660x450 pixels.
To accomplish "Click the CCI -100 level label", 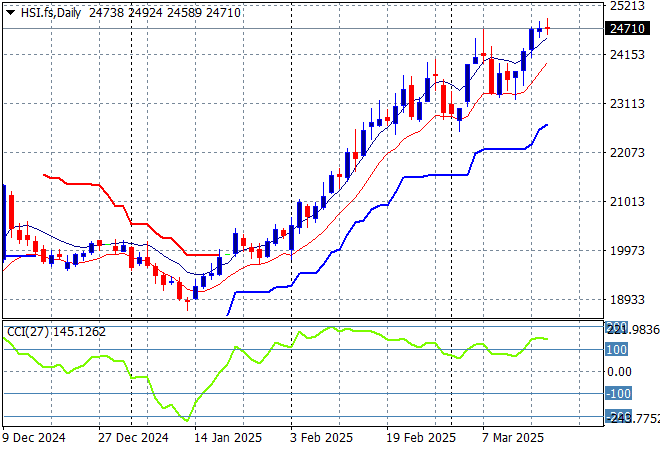I will pos(619,394).
